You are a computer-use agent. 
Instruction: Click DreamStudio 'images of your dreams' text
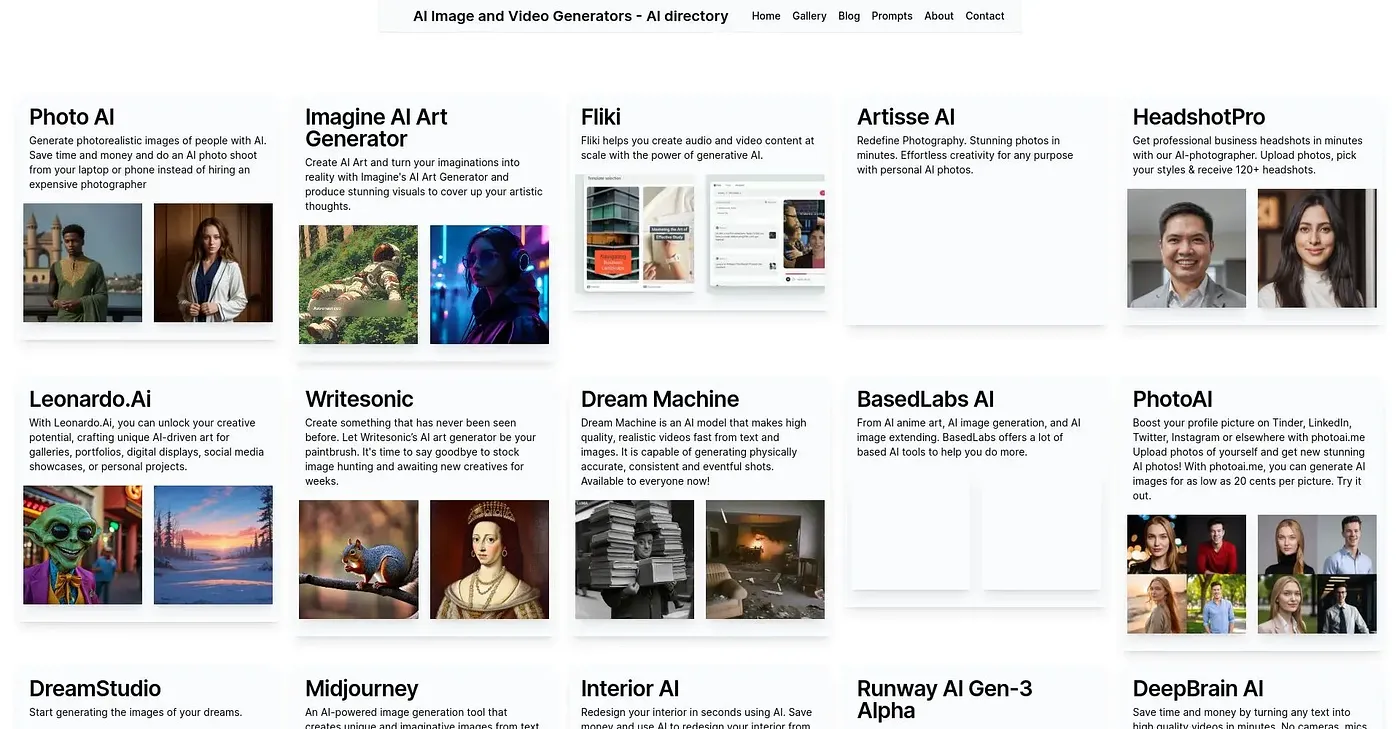(136, 713)
